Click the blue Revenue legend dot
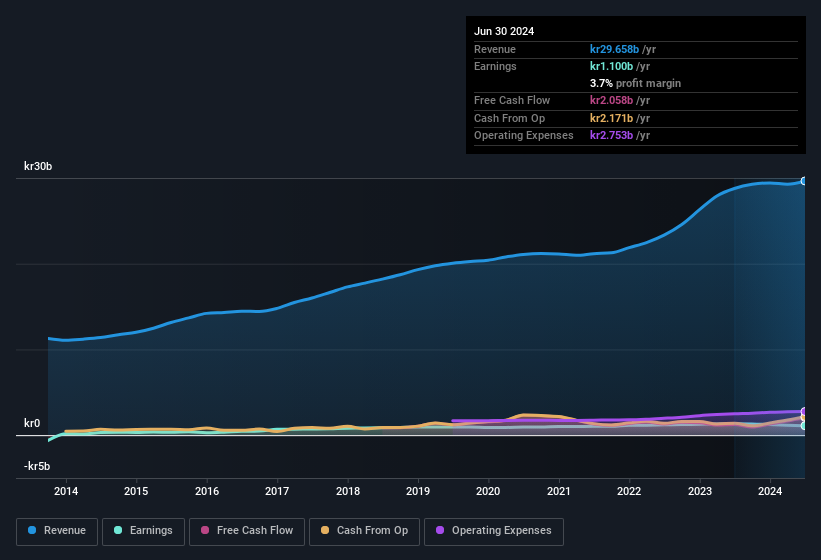 33,530
